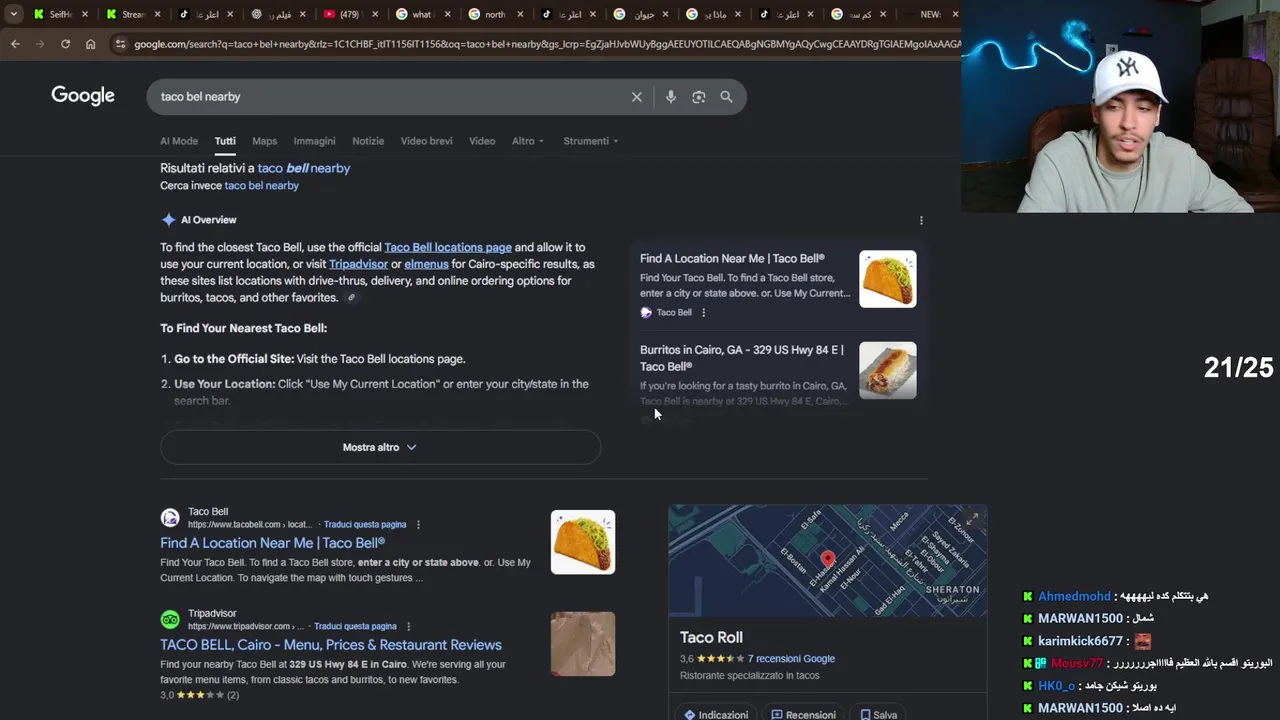Expand the overview with Mostra altro

coord(380,447)
